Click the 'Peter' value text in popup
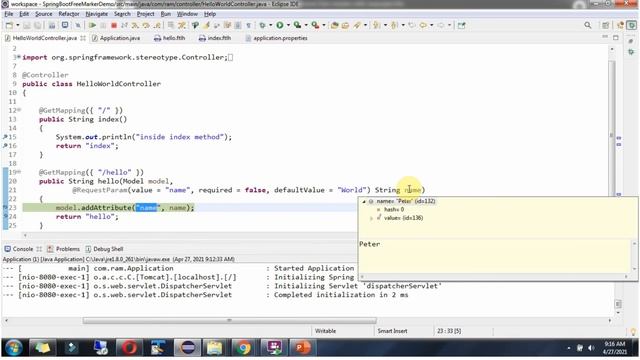 click(369, 244)
